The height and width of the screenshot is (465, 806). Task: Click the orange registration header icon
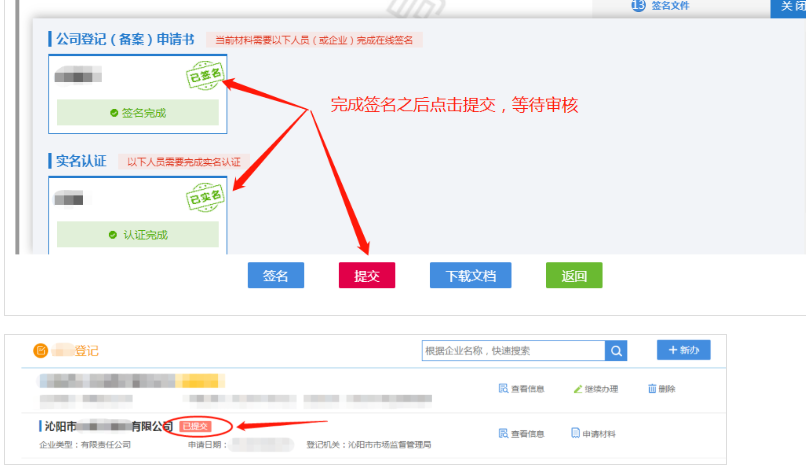(41, 351)
